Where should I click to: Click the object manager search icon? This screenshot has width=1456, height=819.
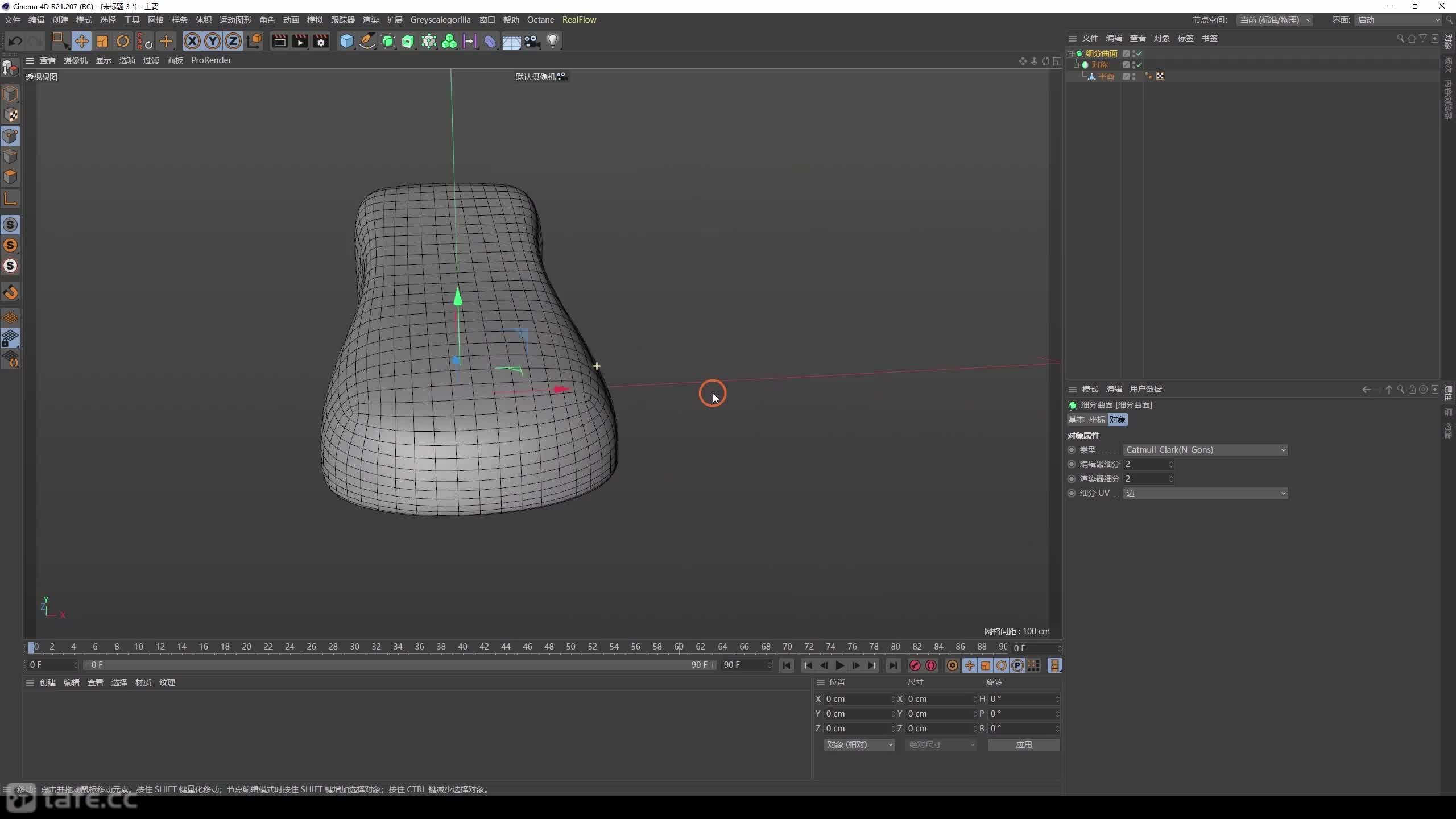click(1400, 38)
